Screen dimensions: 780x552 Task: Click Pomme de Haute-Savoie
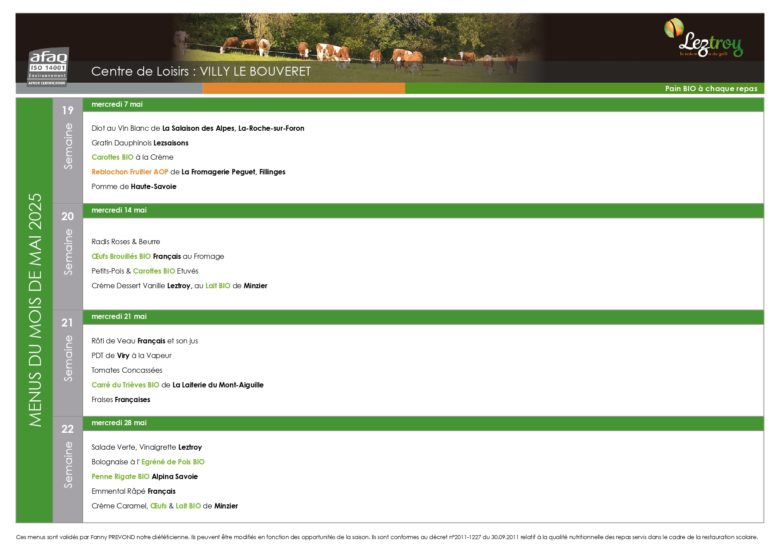pos(134,187)
